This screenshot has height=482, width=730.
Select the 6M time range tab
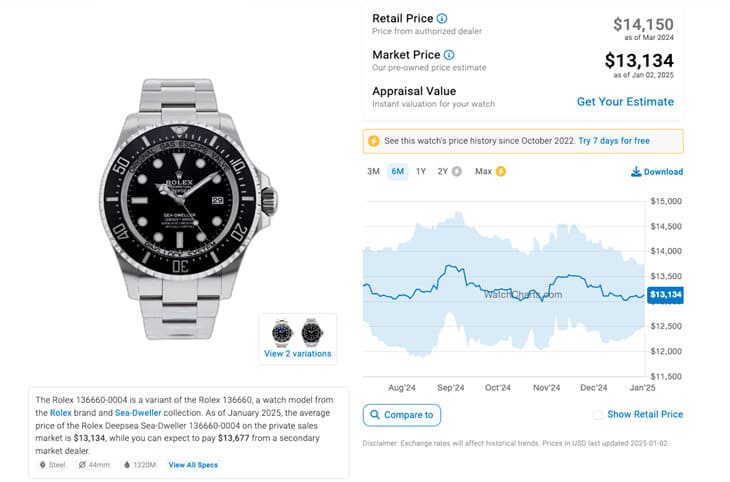pos(398,171)
